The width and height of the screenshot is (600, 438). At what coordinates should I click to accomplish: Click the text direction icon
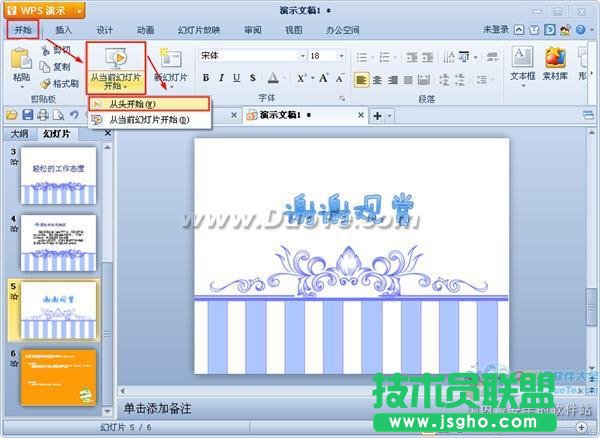[448, 57]
